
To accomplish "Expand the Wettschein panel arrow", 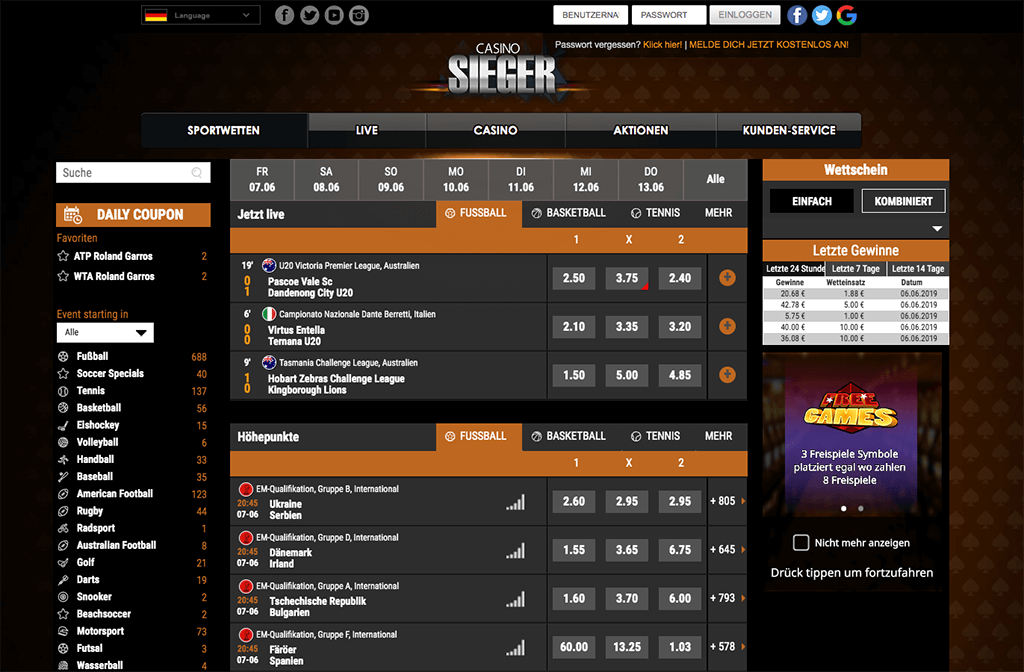I will 937,229.
